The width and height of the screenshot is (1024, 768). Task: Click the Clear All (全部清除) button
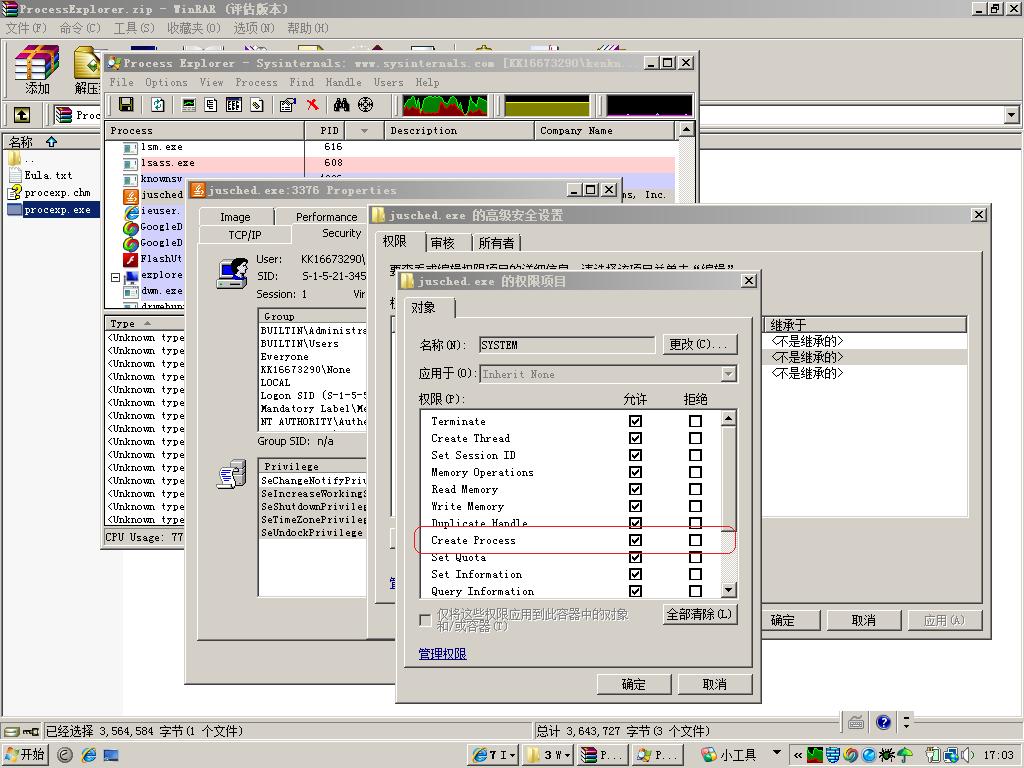(x=700, y=615)
